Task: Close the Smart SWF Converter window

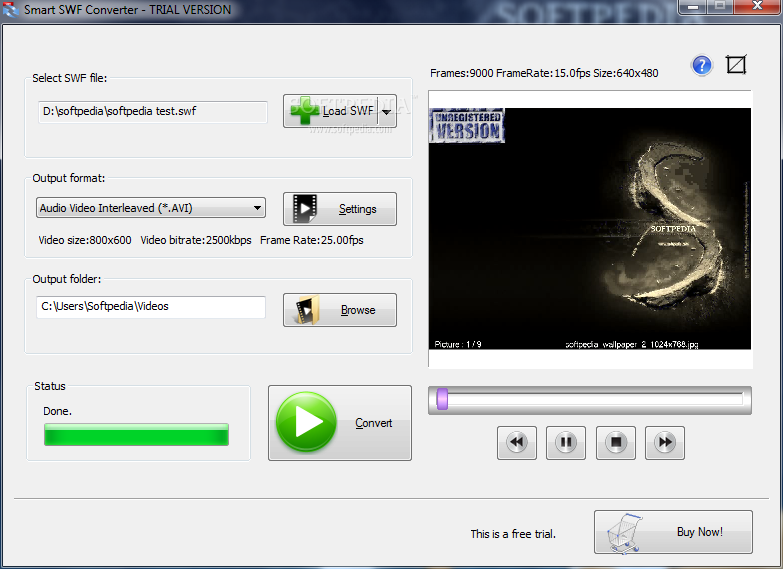Action: 757,6
